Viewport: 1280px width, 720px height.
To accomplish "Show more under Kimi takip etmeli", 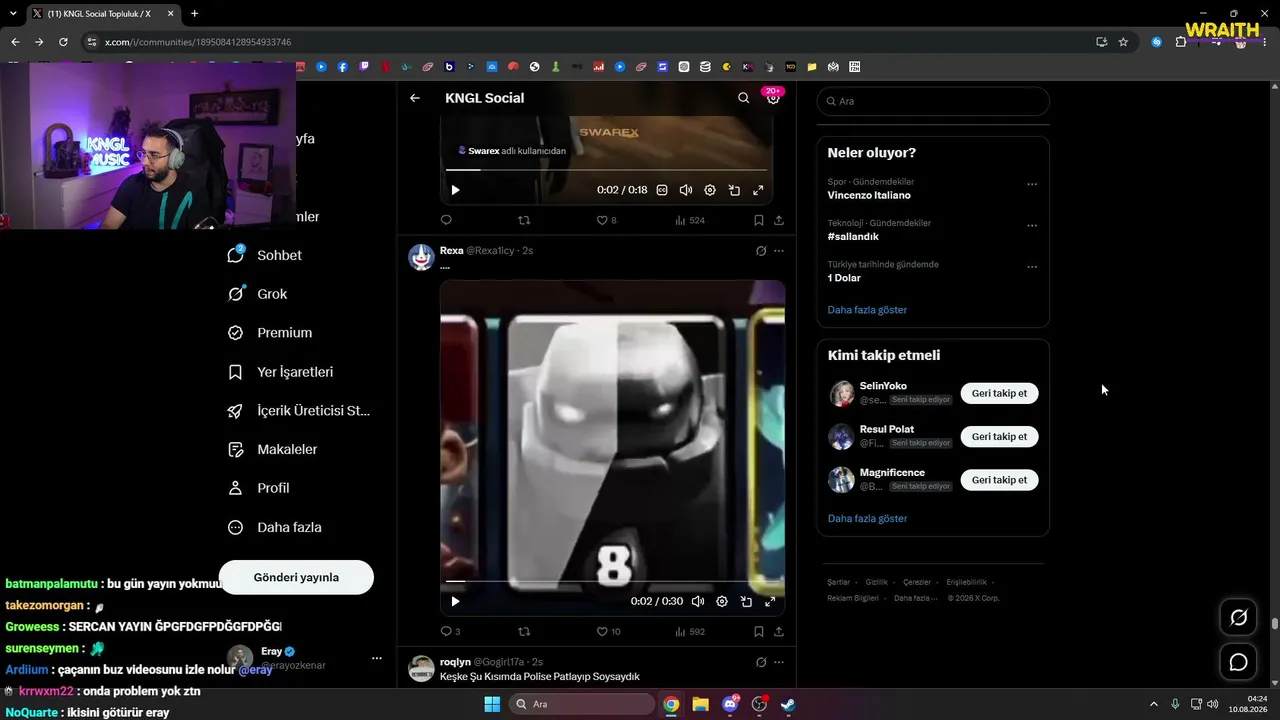I will point(867,519).
